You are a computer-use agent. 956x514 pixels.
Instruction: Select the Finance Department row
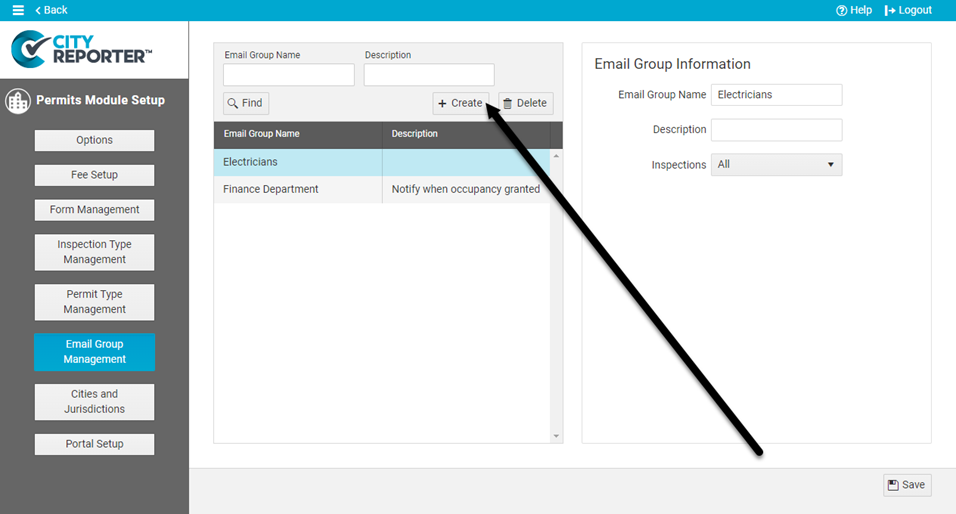click(x=382, y=190)
